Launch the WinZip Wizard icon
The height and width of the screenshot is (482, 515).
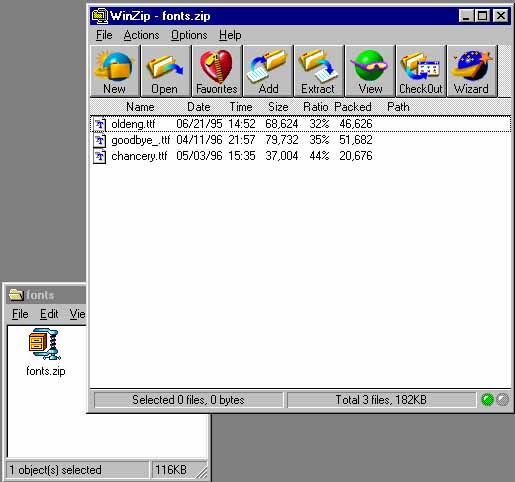point(472,71)
